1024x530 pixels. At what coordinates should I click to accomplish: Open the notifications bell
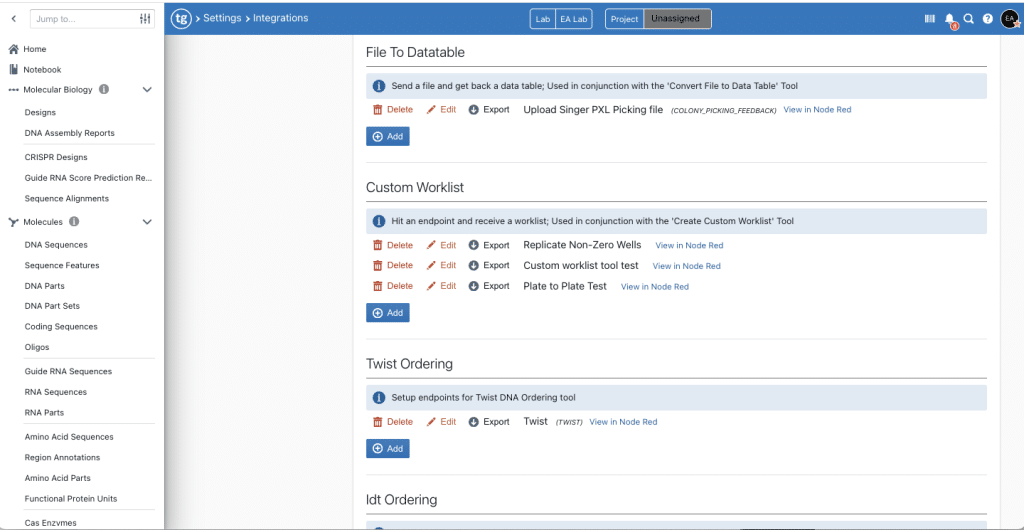[x=950, y=19]
